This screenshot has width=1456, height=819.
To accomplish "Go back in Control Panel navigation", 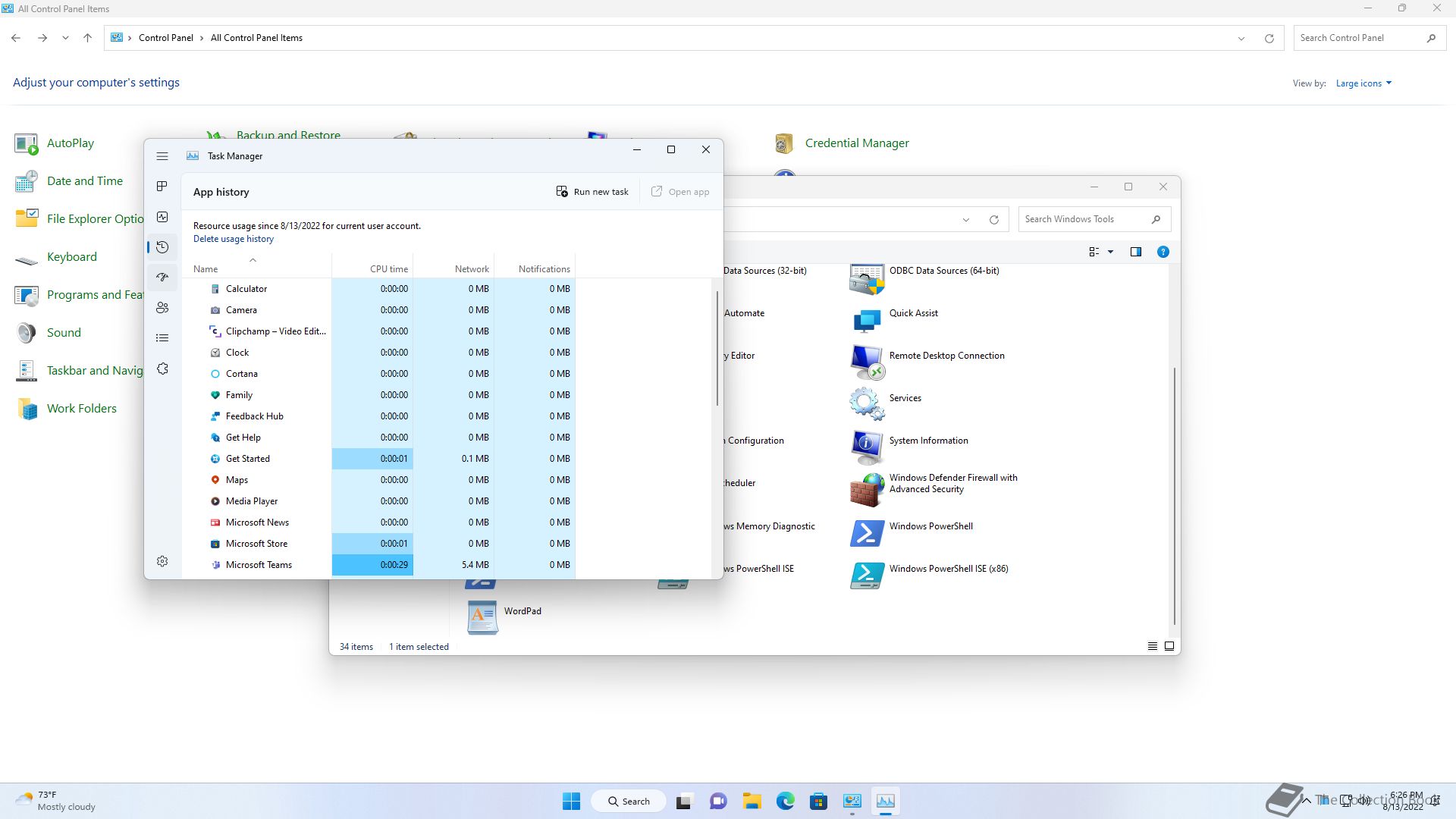I will 16,38.
